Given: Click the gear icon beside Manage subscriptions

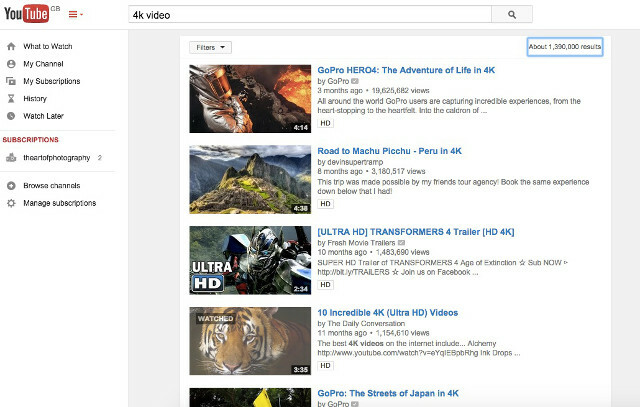Looking at the screenshot, I should pyautogui.click(x=11, y=203).
